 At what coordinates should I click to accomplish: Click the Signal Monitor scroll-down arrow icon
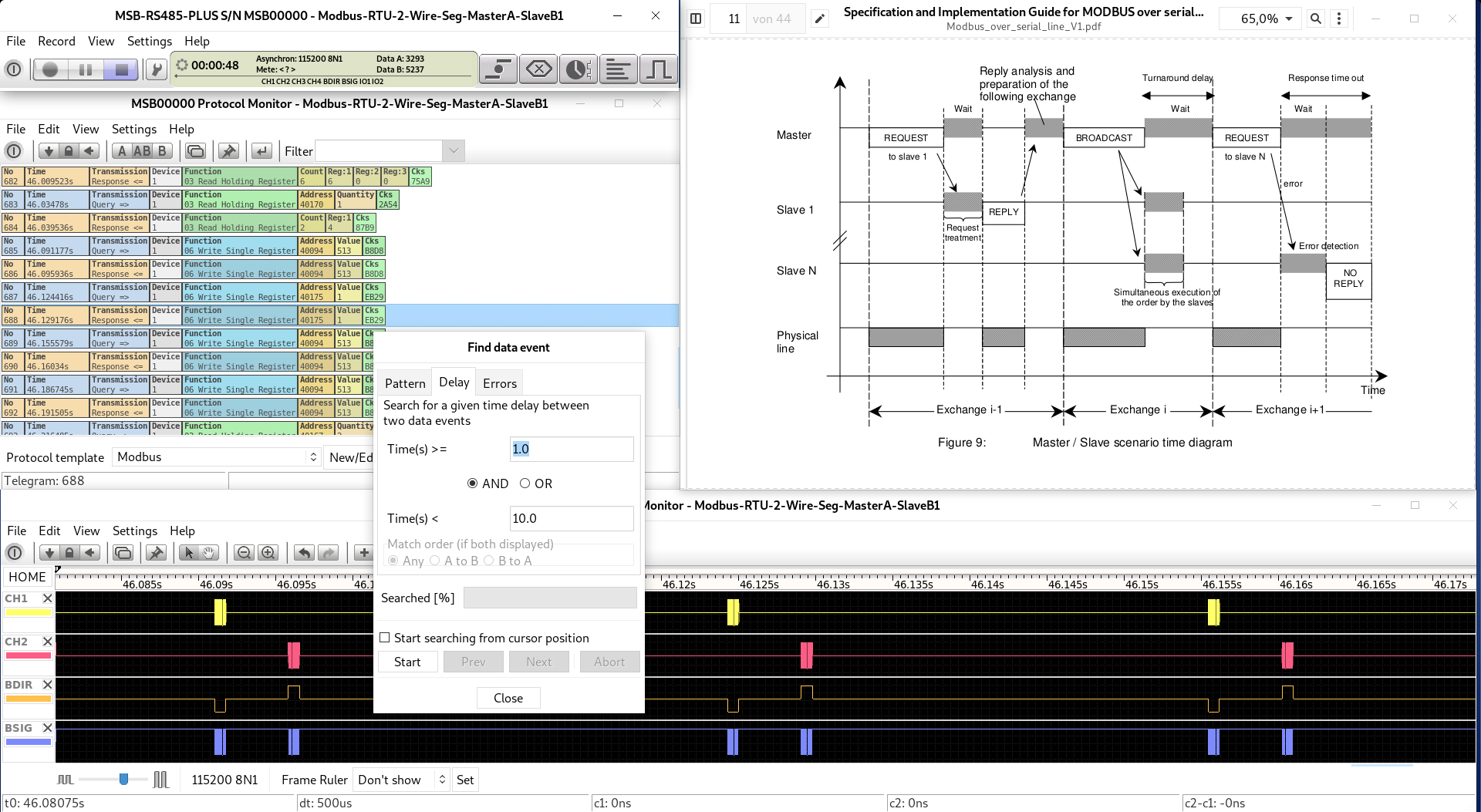click(x=49, y=553)
